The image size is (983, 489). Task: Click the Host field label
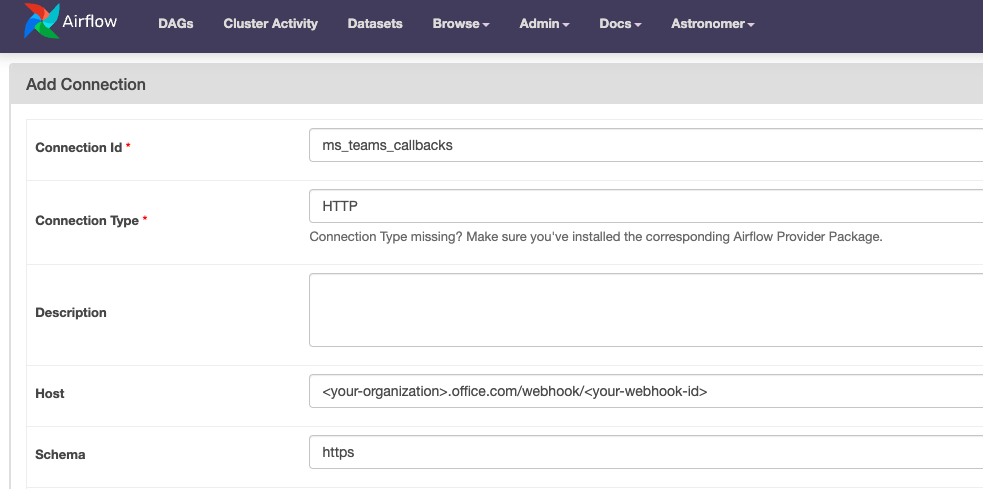pyautogui.click(x=50, y=393)
